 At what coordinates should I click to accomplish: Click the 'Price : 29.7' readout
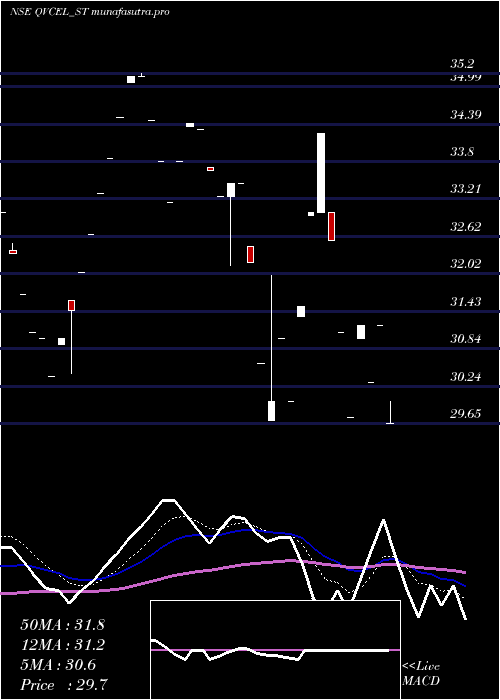[x=63, y=684]
